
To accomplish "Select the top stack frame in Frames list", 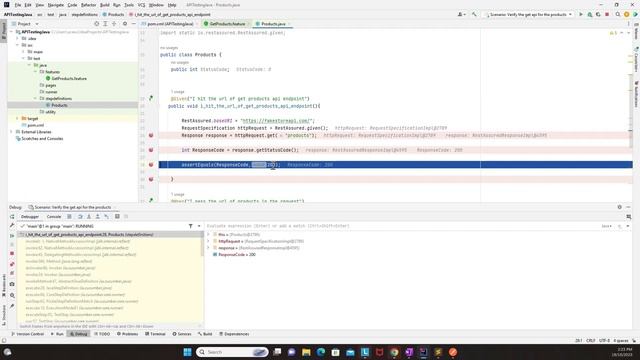I will (110, 235).
